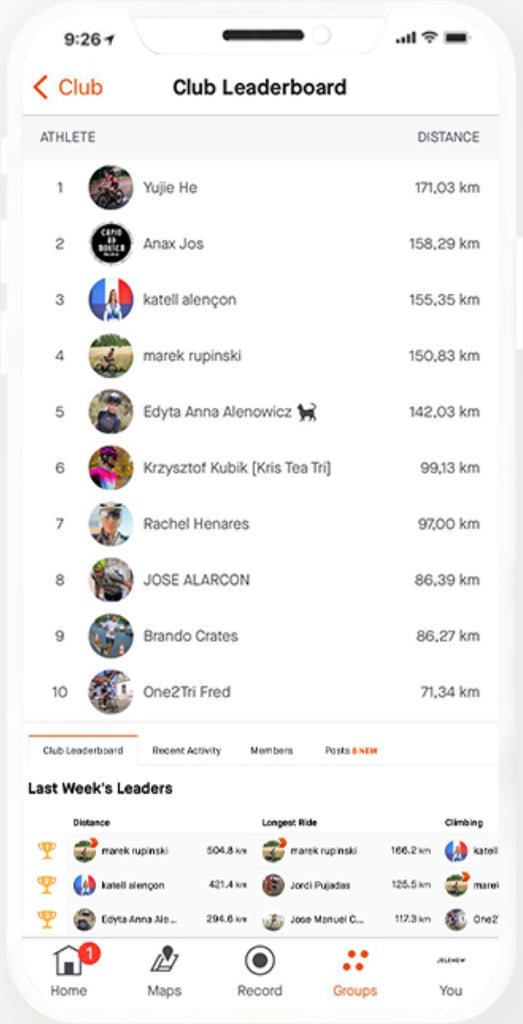Viewport: 523px width, 1024px height.
Task: Open katell alençon's leaderboard entry
Action: coord(261,300)
